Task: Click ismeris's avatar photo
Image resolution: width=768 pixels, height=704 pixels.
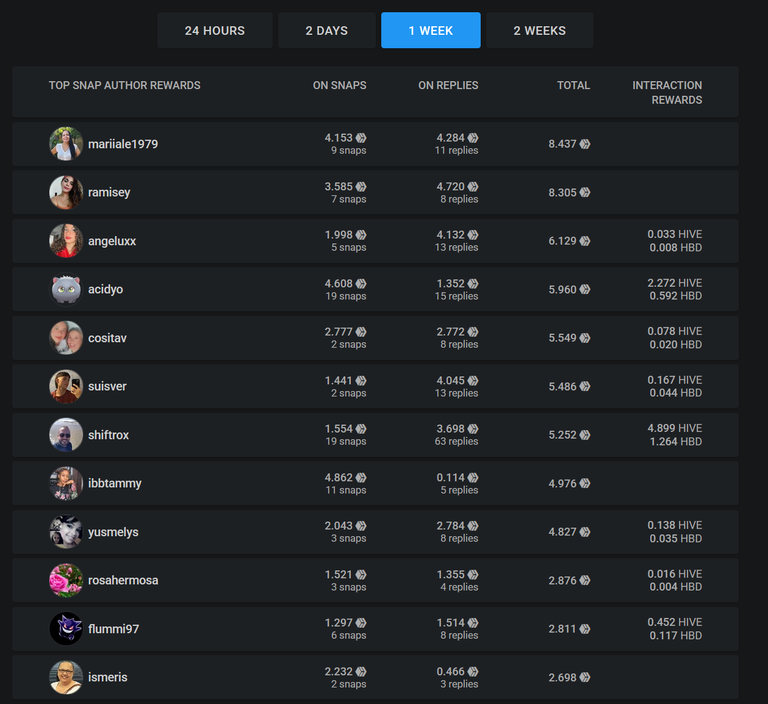Action: tap(66, 677)
